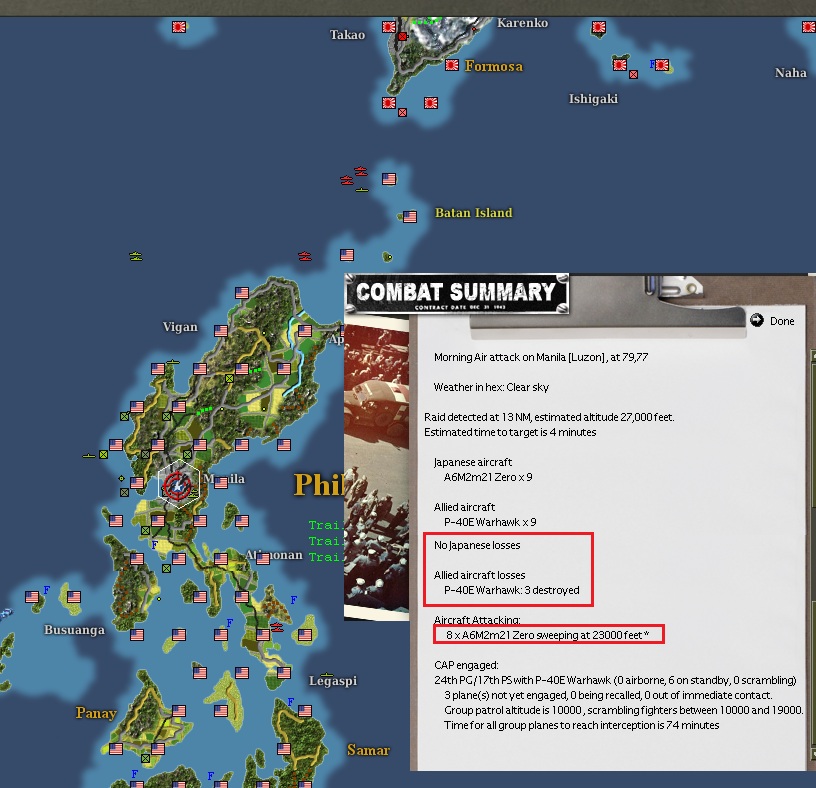The height and width of the screenshot is (788, 816).
Task: Select the red crosshair target hex at Manila
Action: [x=178, y=485]
